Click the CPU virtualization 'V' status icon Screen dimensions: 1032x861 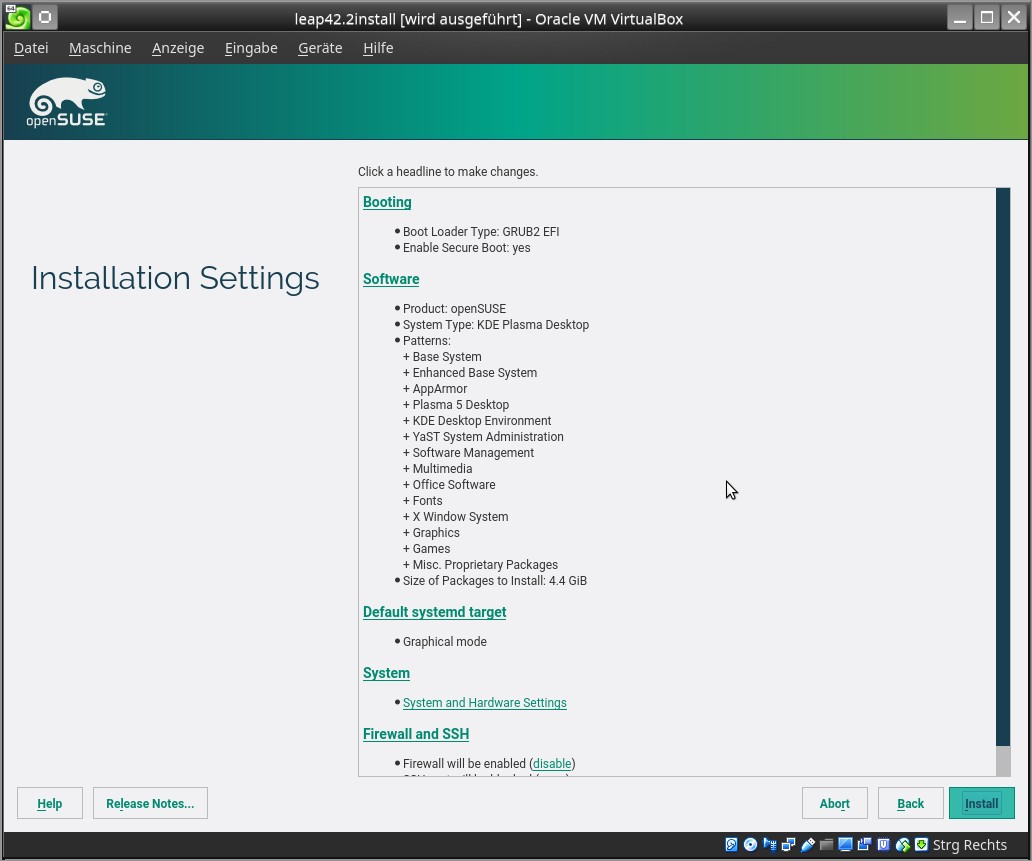[x=883, y=845]
